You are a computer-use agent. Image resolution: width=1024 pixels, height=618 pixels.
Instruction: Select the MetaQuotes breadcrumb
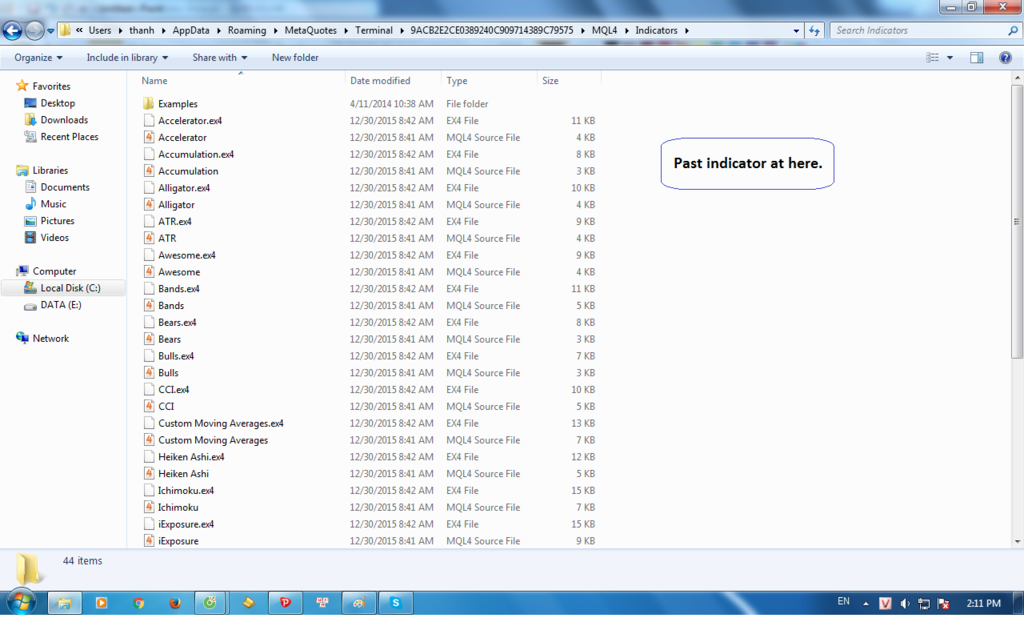pos(310,30)
